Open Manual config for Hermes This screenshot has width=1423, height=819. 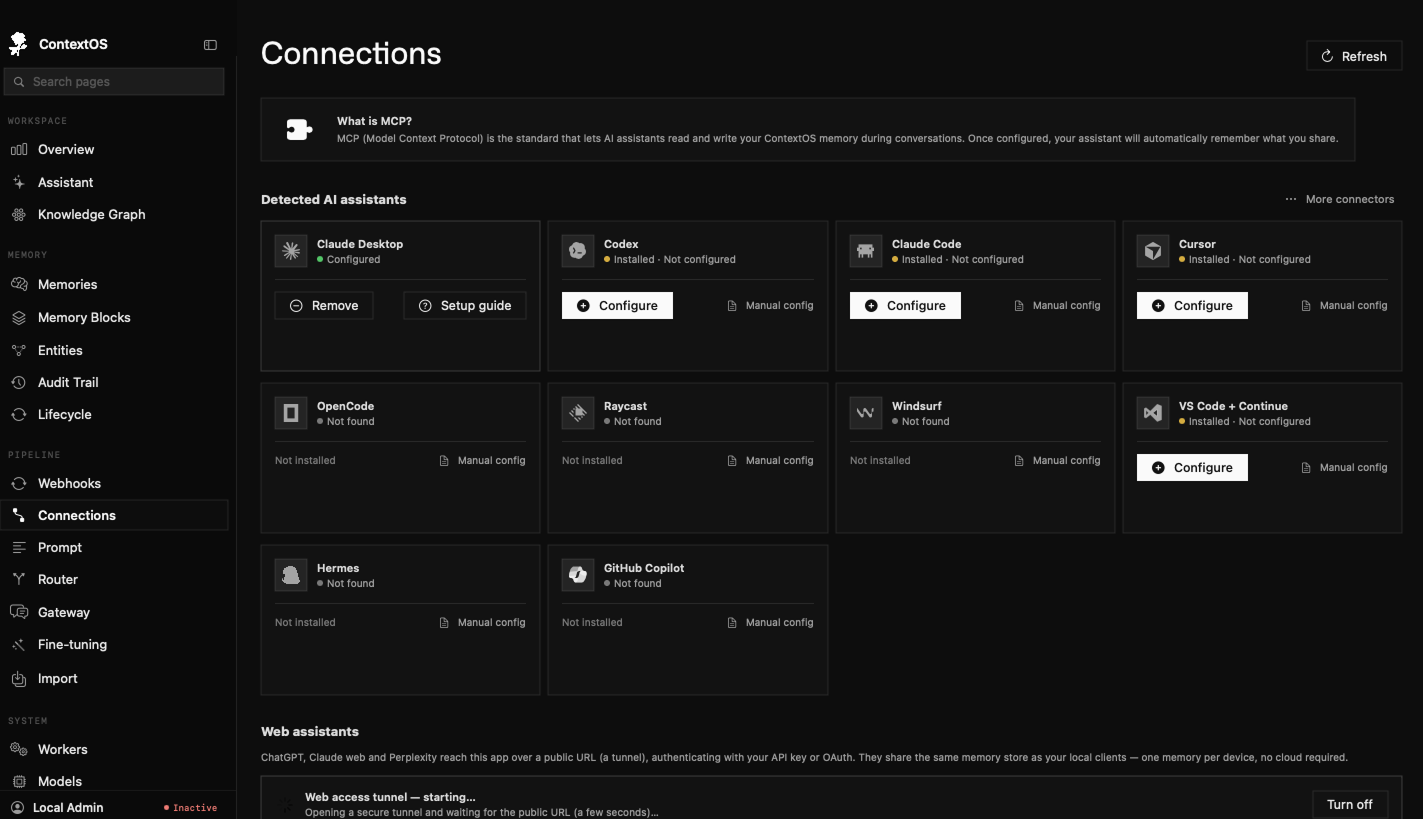pos(482,622)
